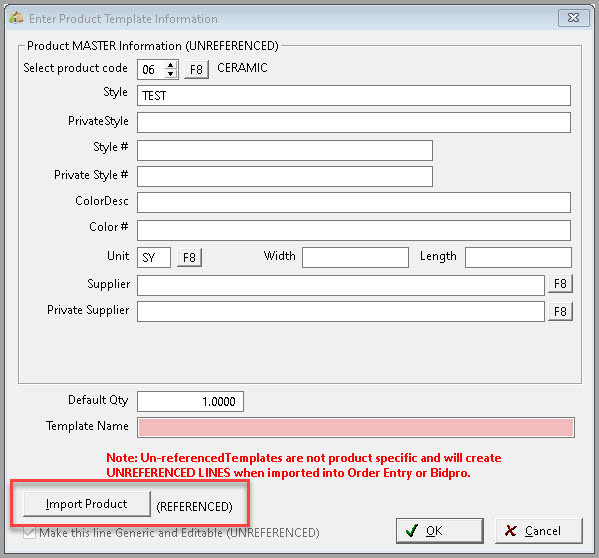Screen dimensions: 599x558
Task: Click the Style # input box
Action: (285, 150)
